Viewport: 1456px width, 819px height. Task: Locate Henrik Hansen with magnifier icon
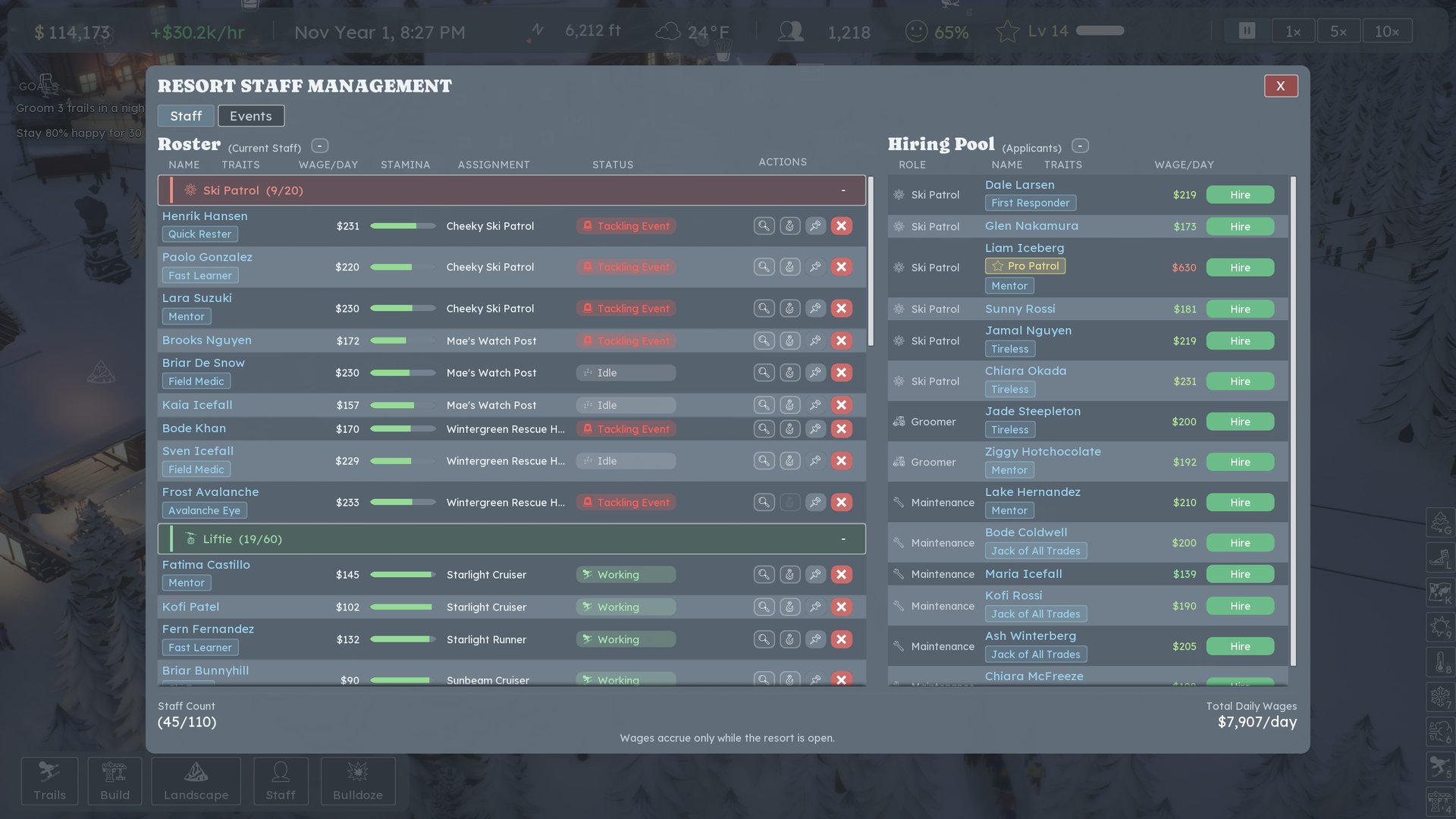point(764,226)
